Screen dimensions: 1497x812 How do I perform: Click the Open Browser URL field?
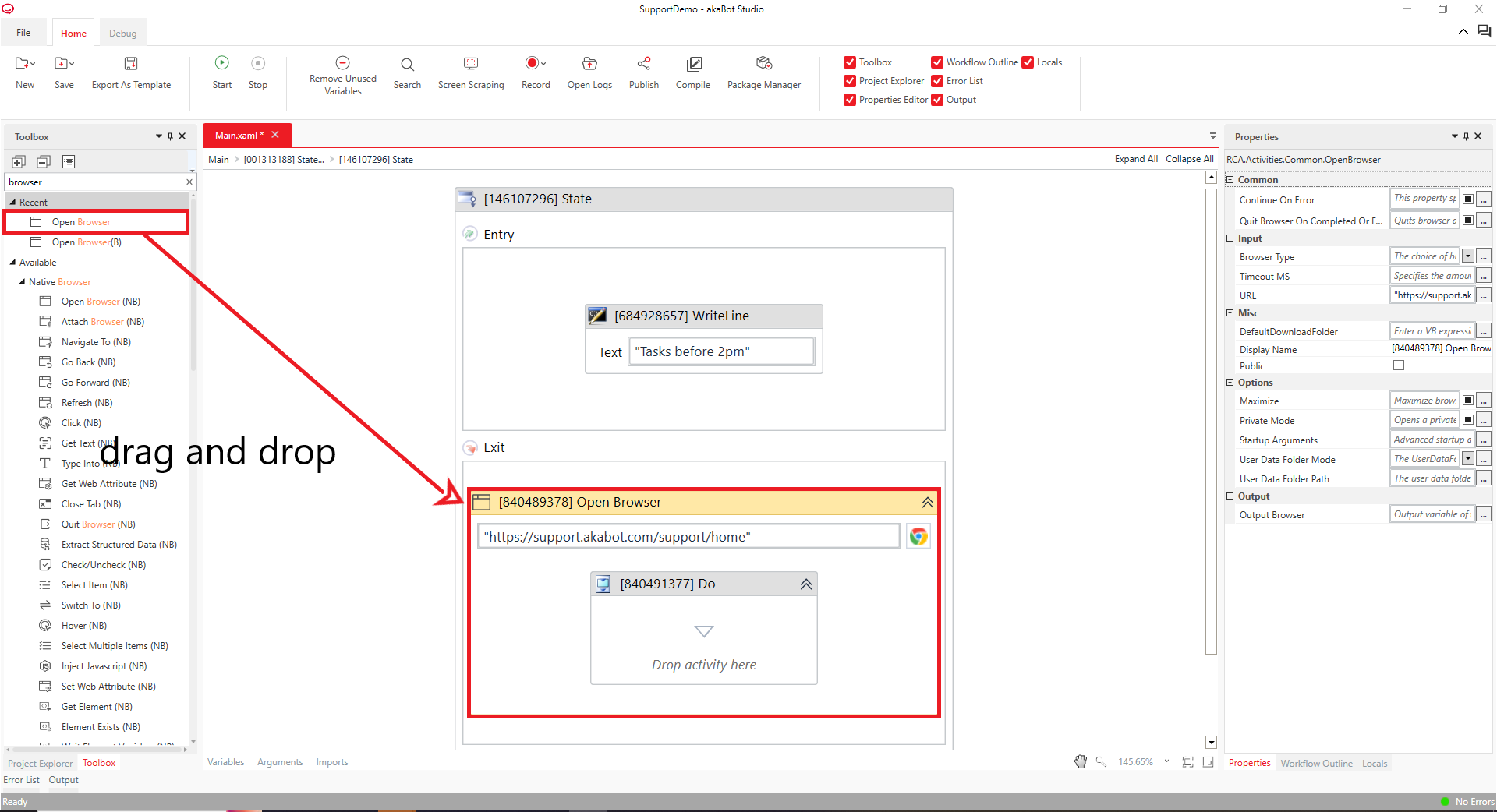[x=688, y=536]
